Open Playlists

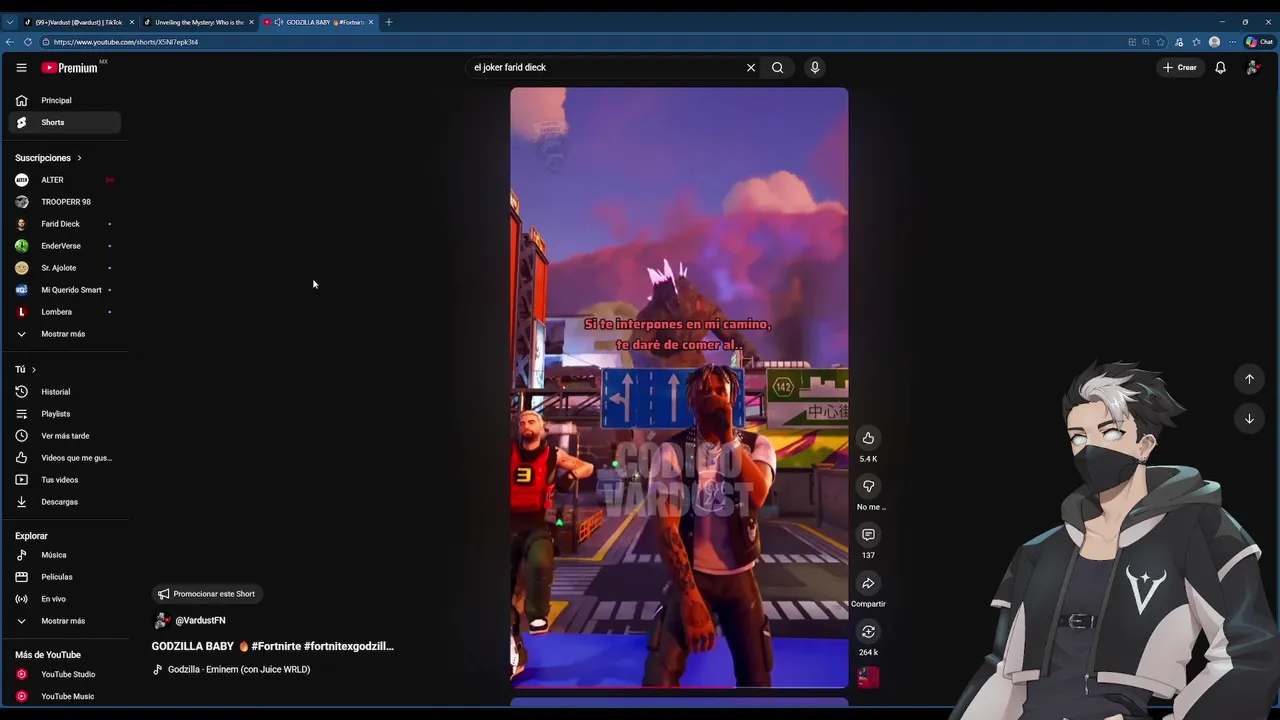click(x=65, y=414)
